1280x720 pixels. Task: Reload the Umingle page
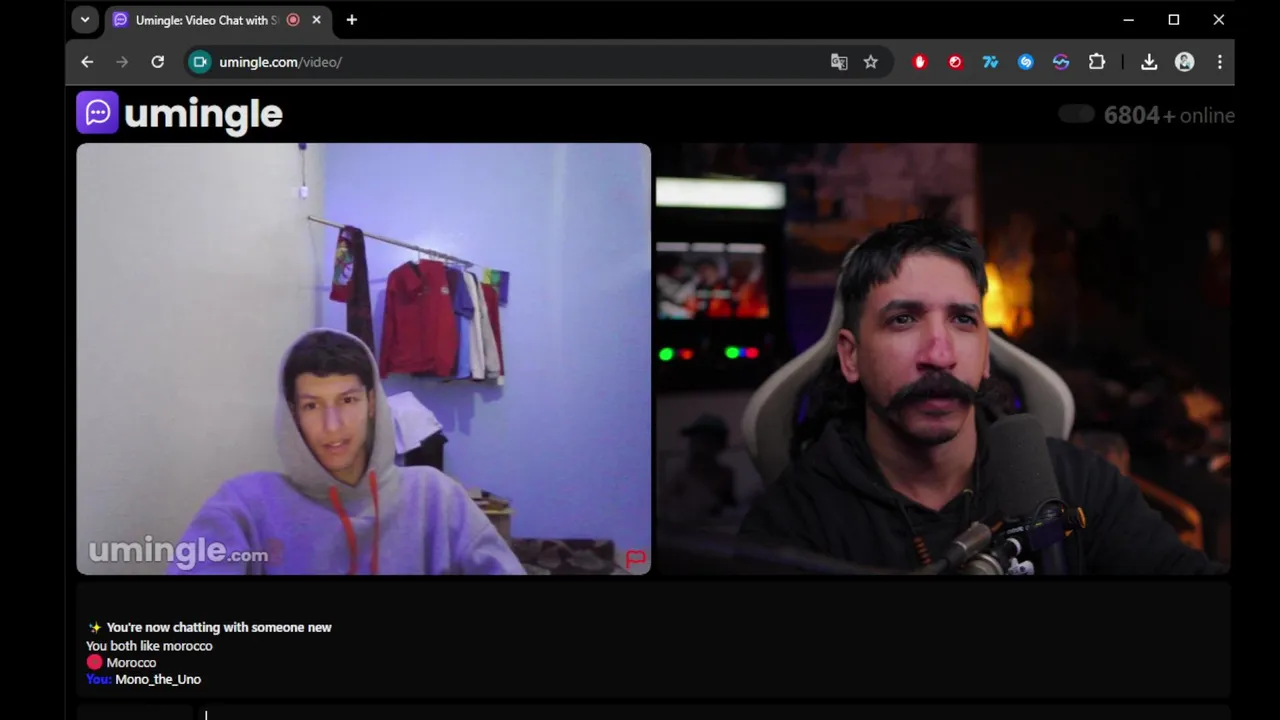pyautogui.click(x=157, y=62)
